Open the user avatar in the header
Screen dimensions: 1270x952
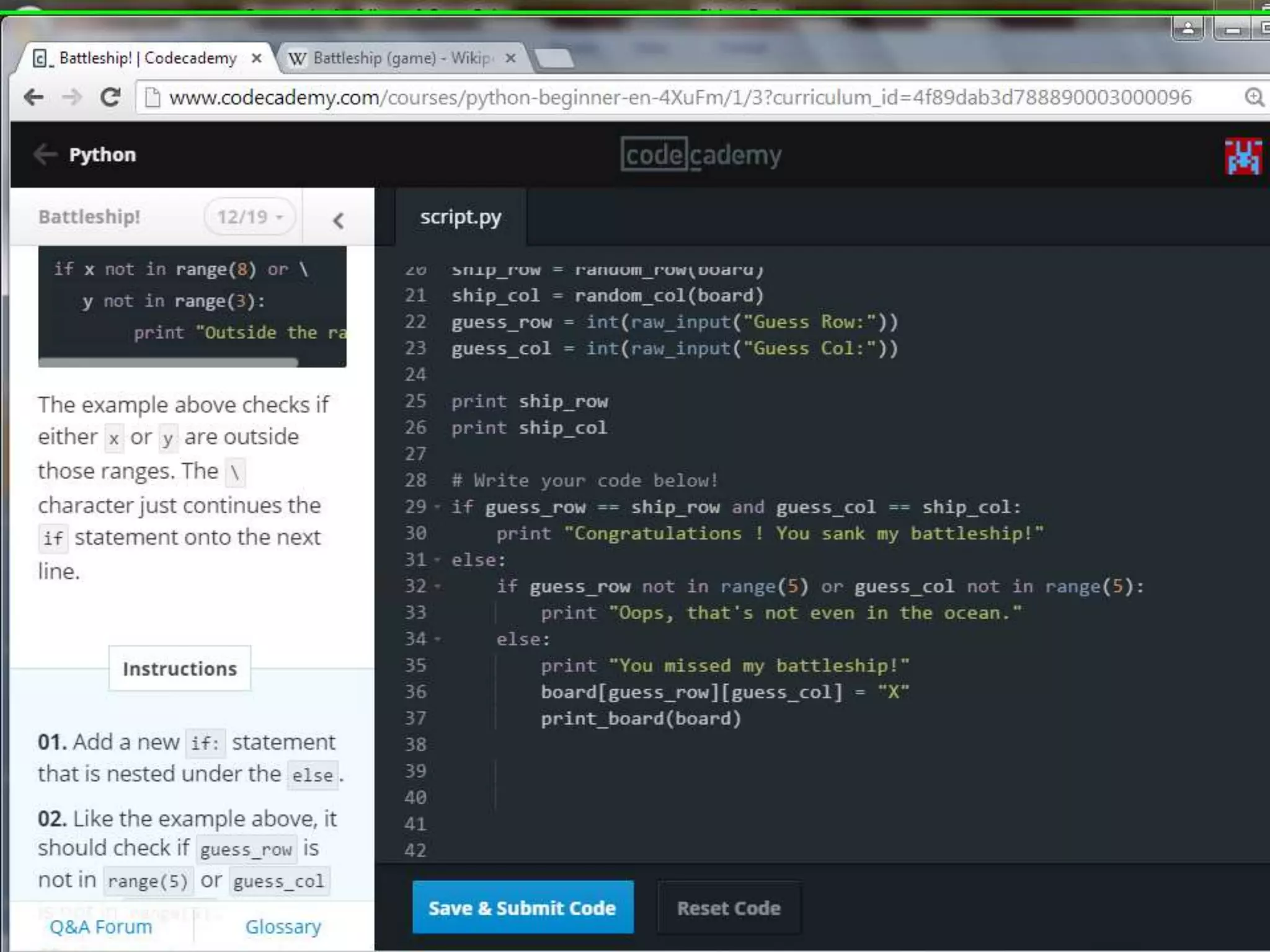[1242, 156]
